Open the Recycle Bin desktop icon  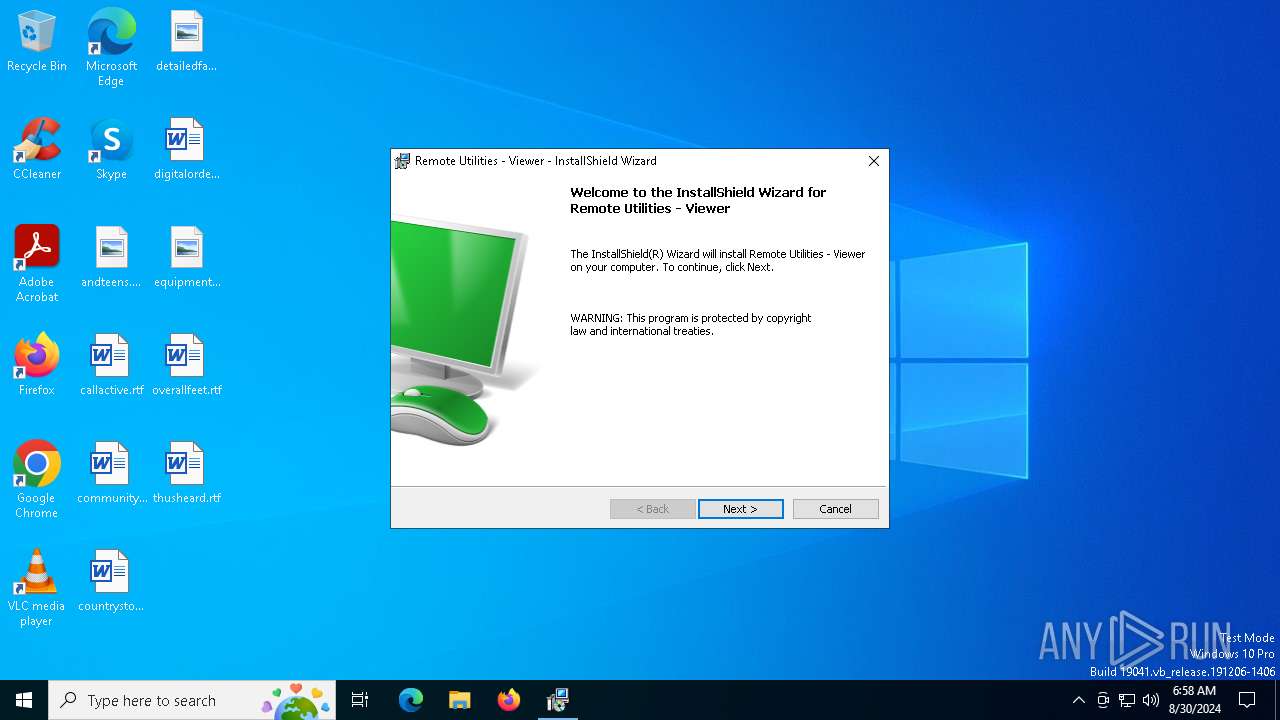(37, 42)
